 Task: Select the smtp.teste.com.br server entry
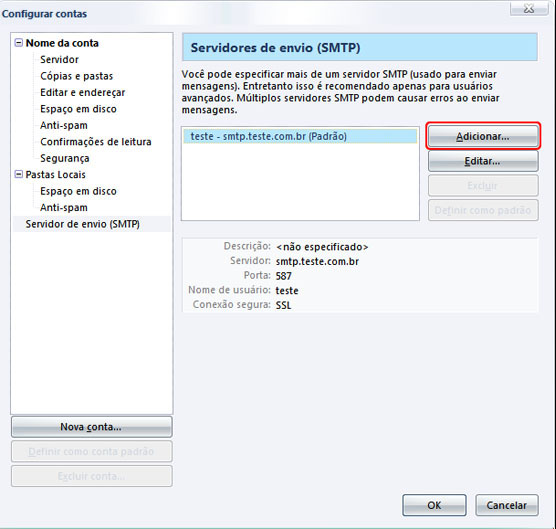pos(300,137)
